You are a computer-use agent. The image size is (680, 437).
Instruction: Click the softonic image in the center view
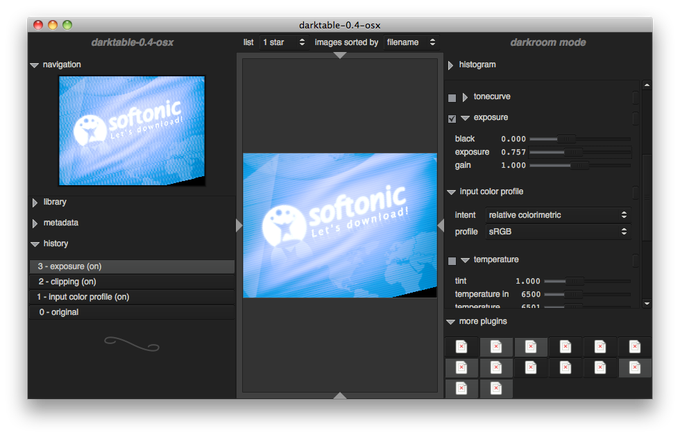coord(340,225)
